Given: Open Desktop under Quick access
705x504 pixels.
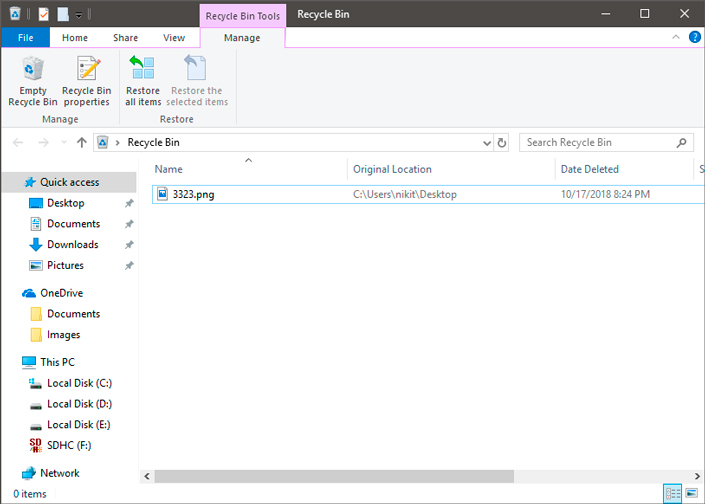Looking at the screenshot, I should [x=66, y=203].
